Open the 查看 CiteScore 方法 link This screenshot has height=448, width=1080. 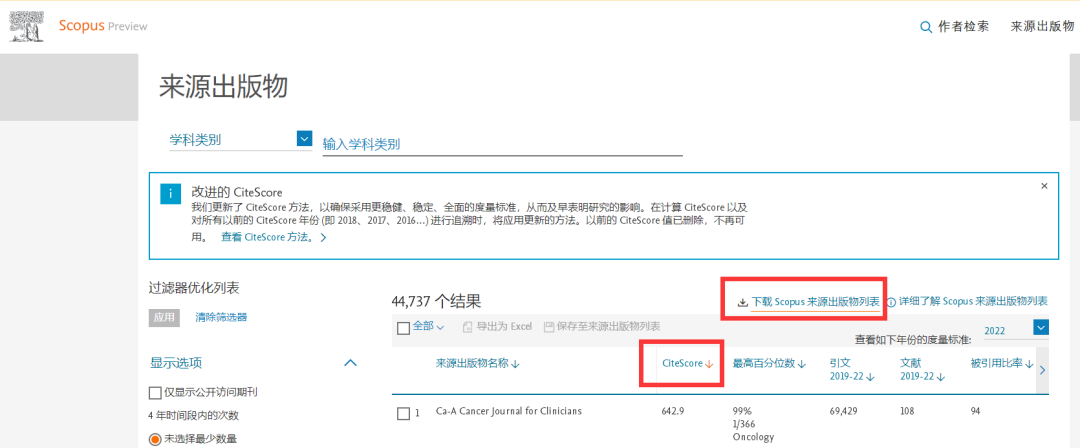coord(273,237)
